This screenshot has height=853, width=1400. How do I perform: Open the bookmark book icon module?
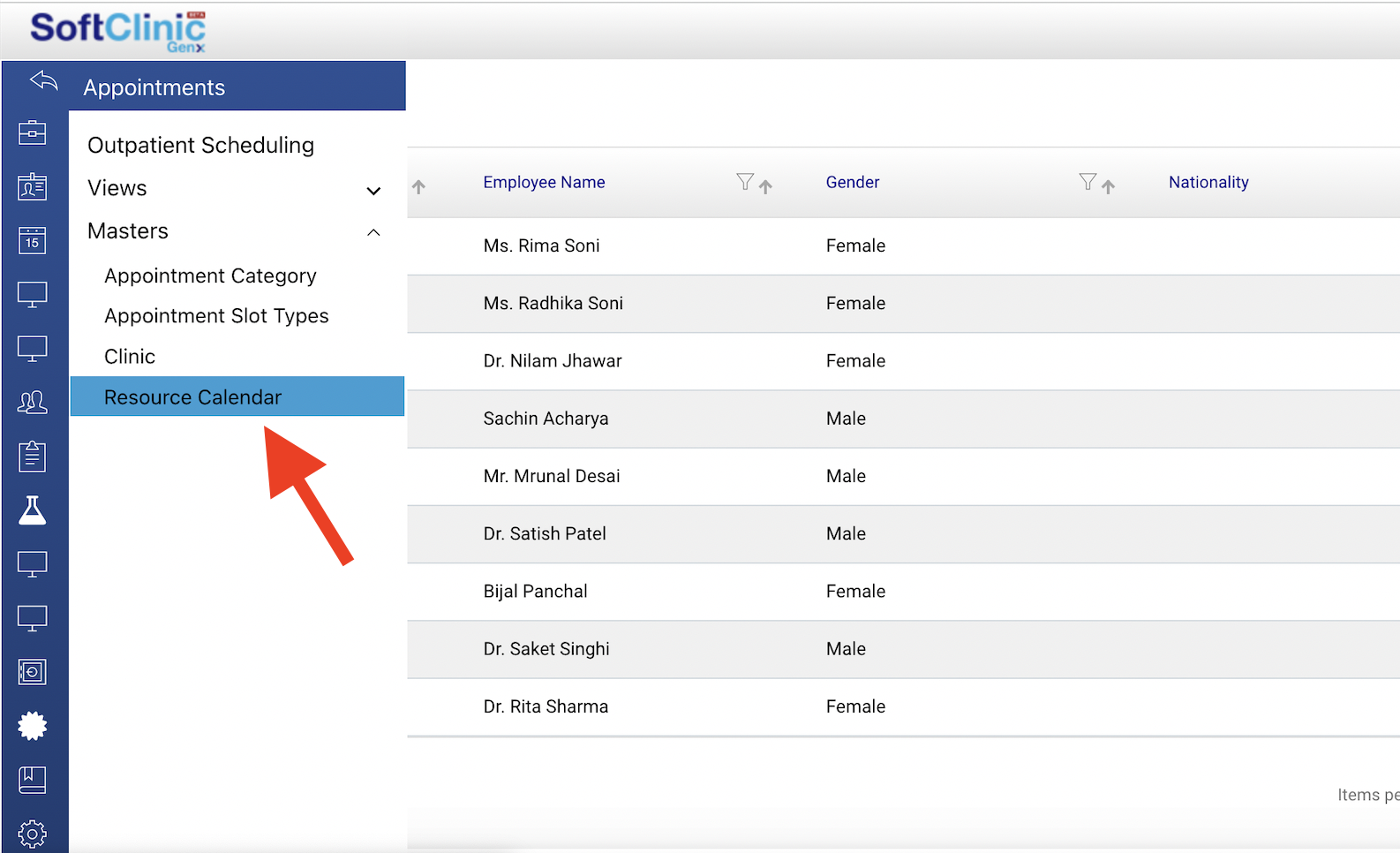pyautogui.click(x=33, y=780)
